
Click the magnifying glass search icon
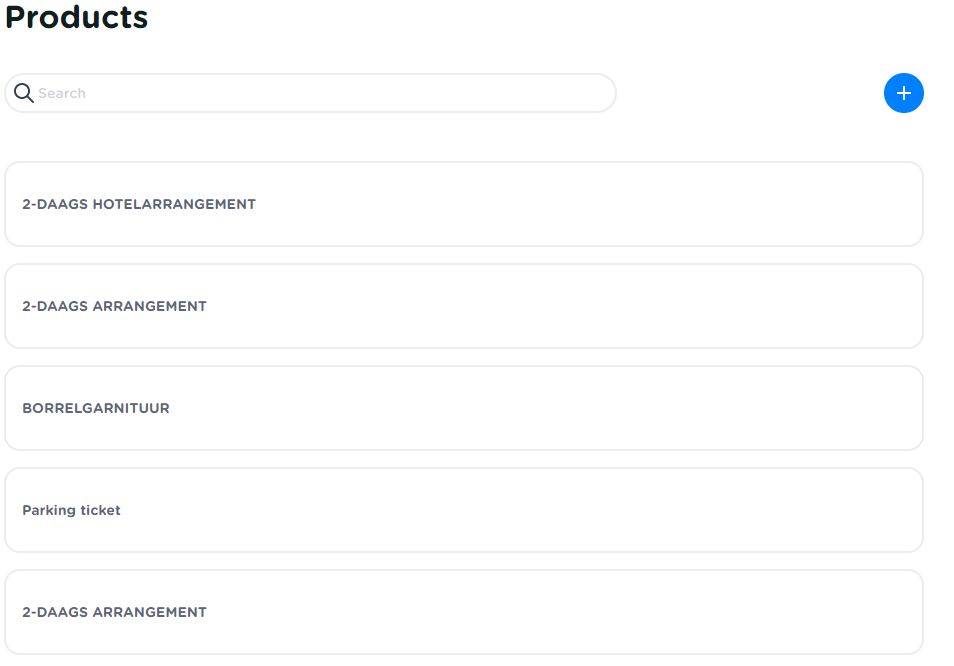pos(23,93)
